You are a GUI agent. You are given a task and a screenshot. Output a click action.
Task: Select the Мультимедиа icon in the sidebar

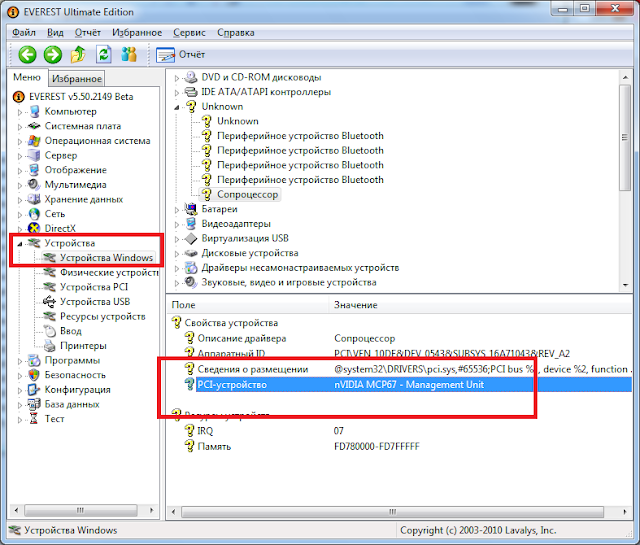click(33, 185)
